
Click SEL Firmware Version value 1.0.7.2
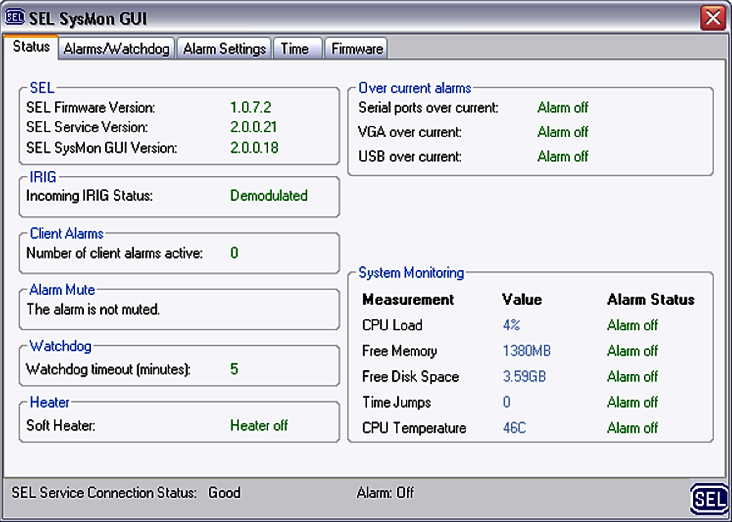[251, 107]
